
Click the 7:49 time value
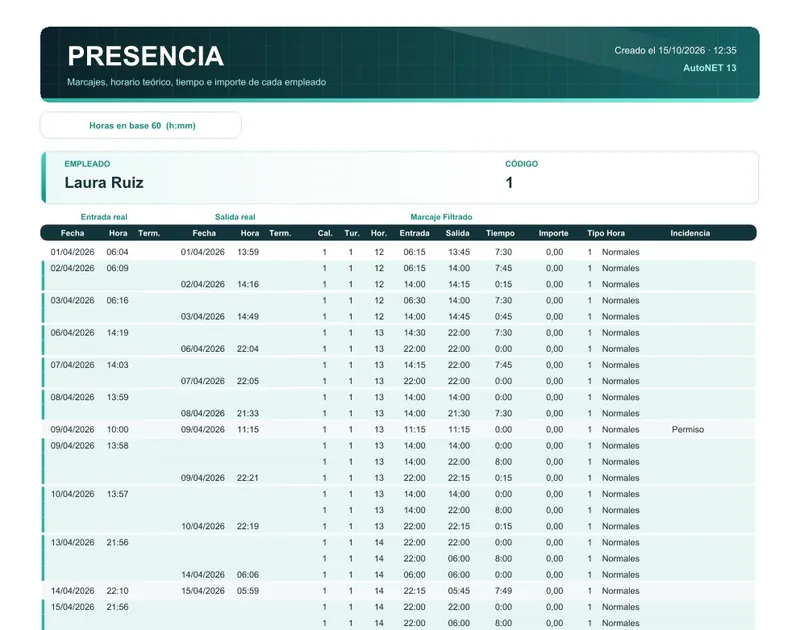tap(503, 591)
